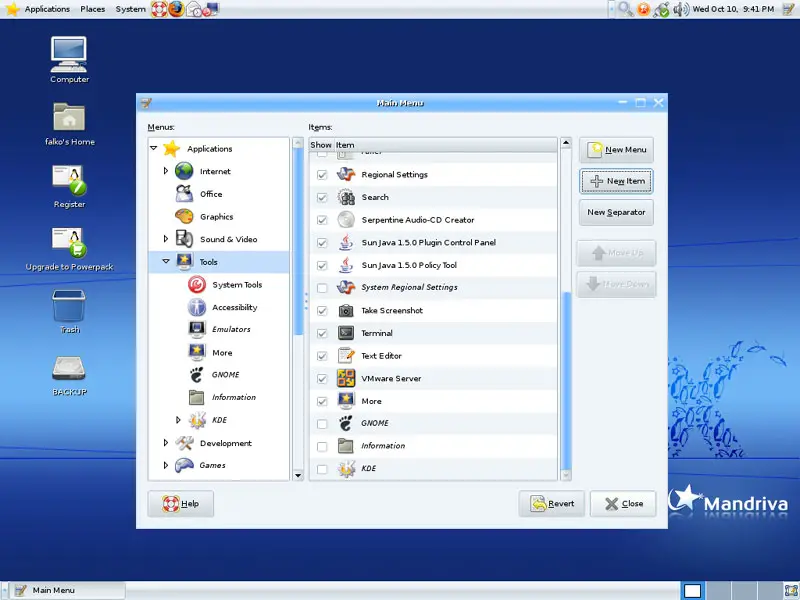Viewport: 800px width, 600px height.
Task: Click the New Item button
Action: pos(616,181)
